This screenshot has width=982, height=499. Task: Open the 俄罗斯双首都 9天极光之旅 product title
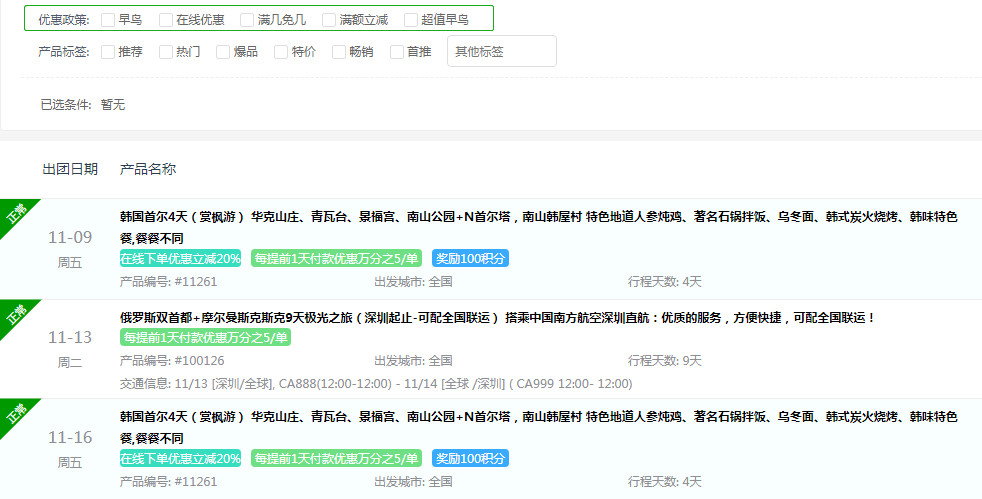pos(497,318)
